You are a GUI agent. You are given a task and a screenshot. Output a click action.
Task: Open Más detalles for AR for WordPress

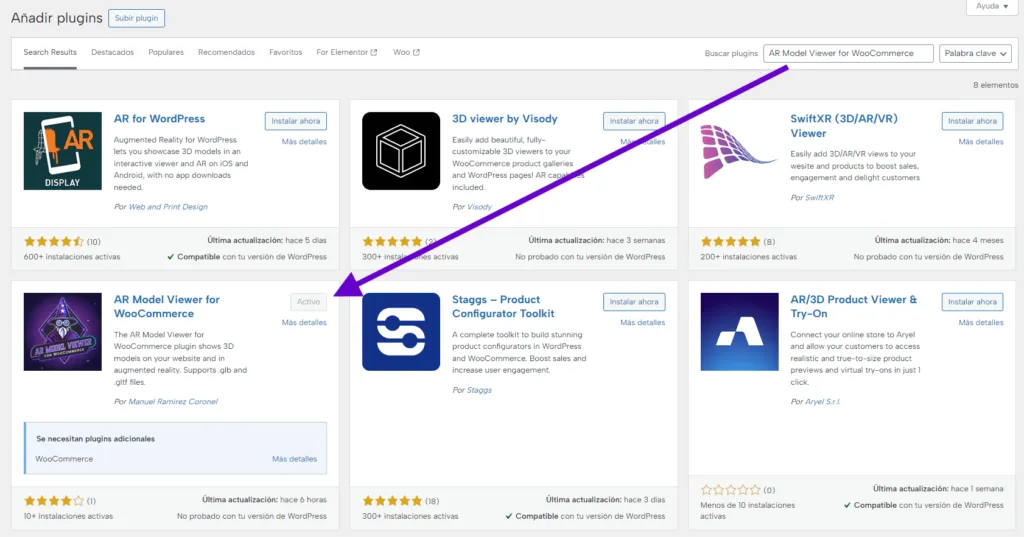[304, 142]
